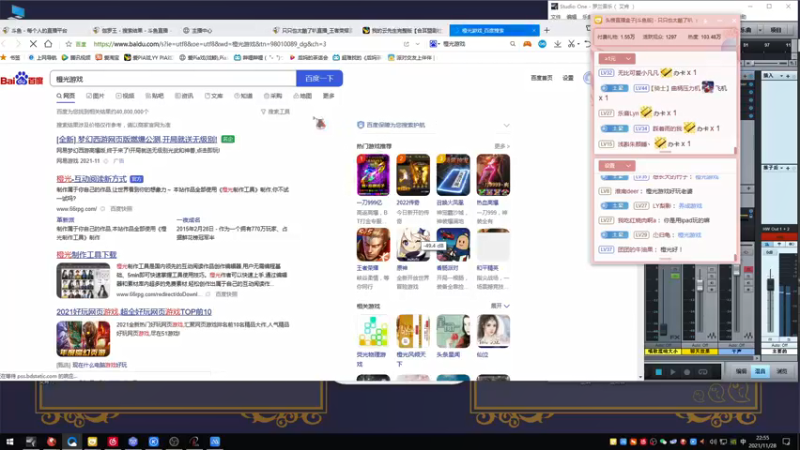The width and height of the screenshot is (800, 450).
Task: Open the downloads arrow icon in toolbar
Action: [557, 44]
